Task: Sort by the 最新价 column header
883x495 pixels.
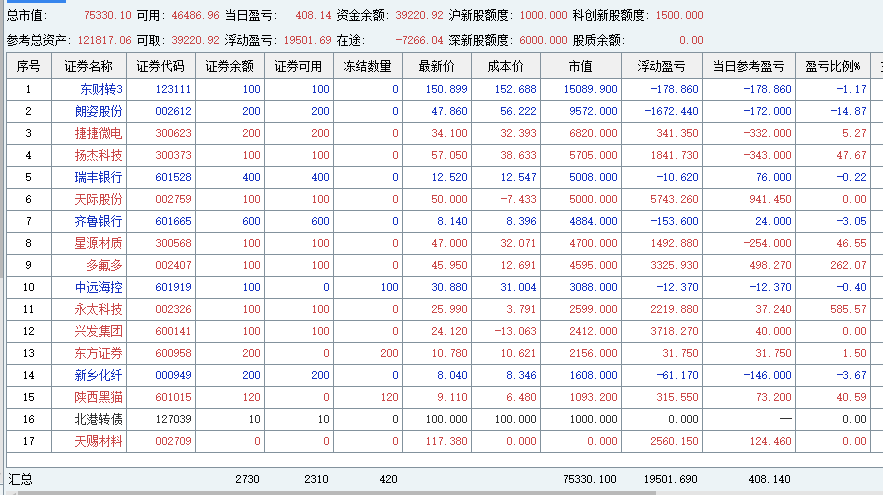Action: click(x=436, y=66)
